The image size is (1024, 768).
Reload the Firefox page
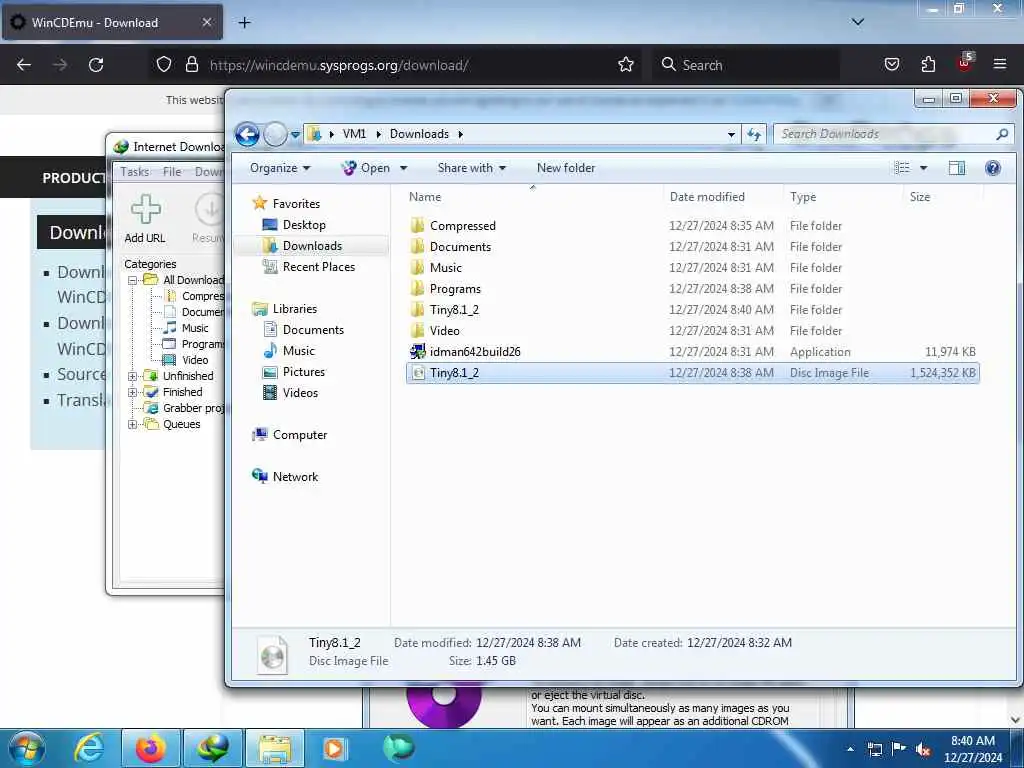(x=96, y=65)
